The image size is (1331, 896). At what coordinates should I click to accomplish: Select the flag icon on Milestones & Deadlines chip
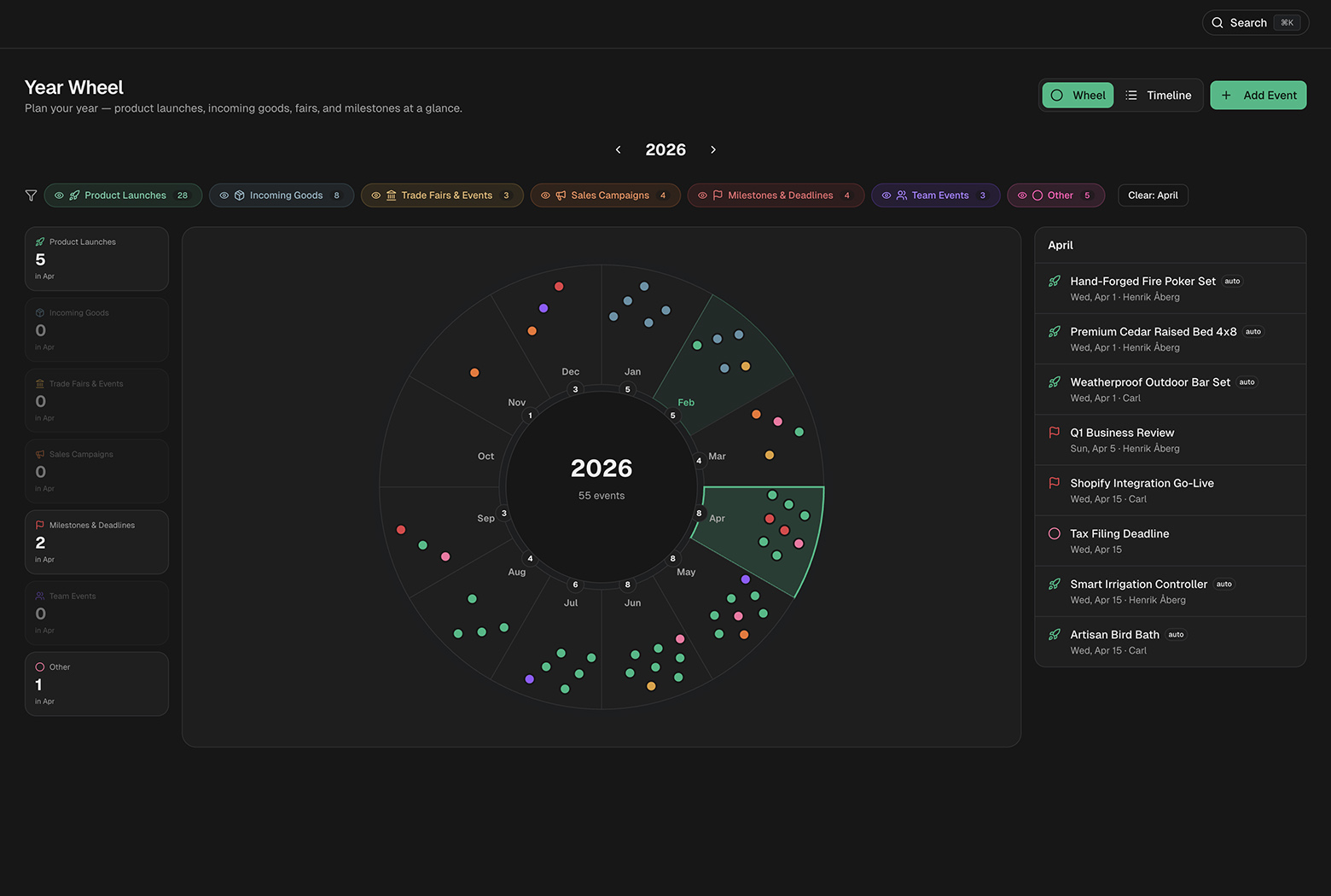(x=718, y=195)
